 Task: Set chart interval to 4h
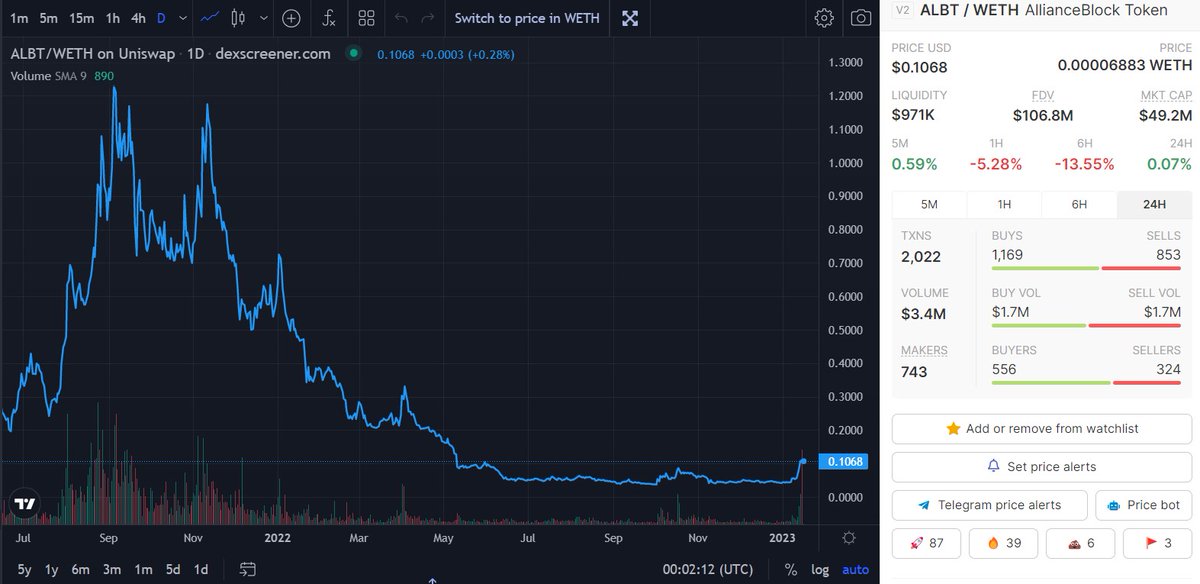(x=139, y=18)
